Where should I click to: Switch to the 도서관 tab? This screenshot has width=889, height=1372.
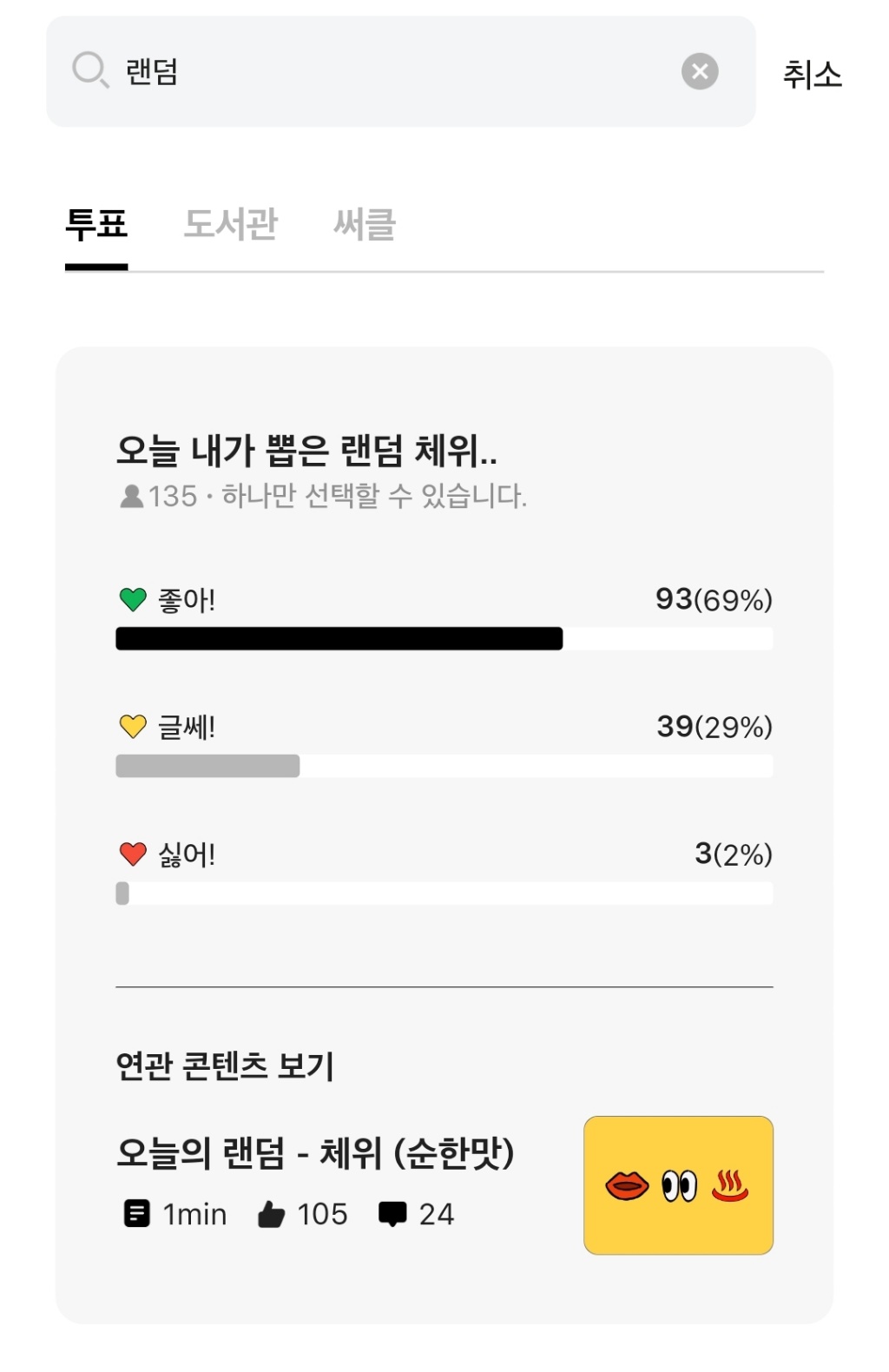coord(231,224)
